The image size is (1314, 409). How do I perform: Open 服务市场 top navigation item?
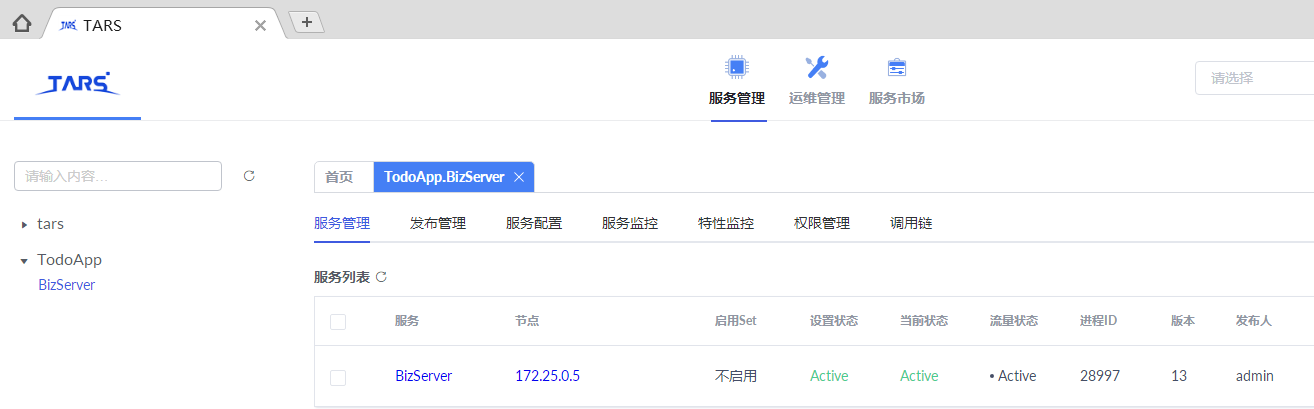897,98
